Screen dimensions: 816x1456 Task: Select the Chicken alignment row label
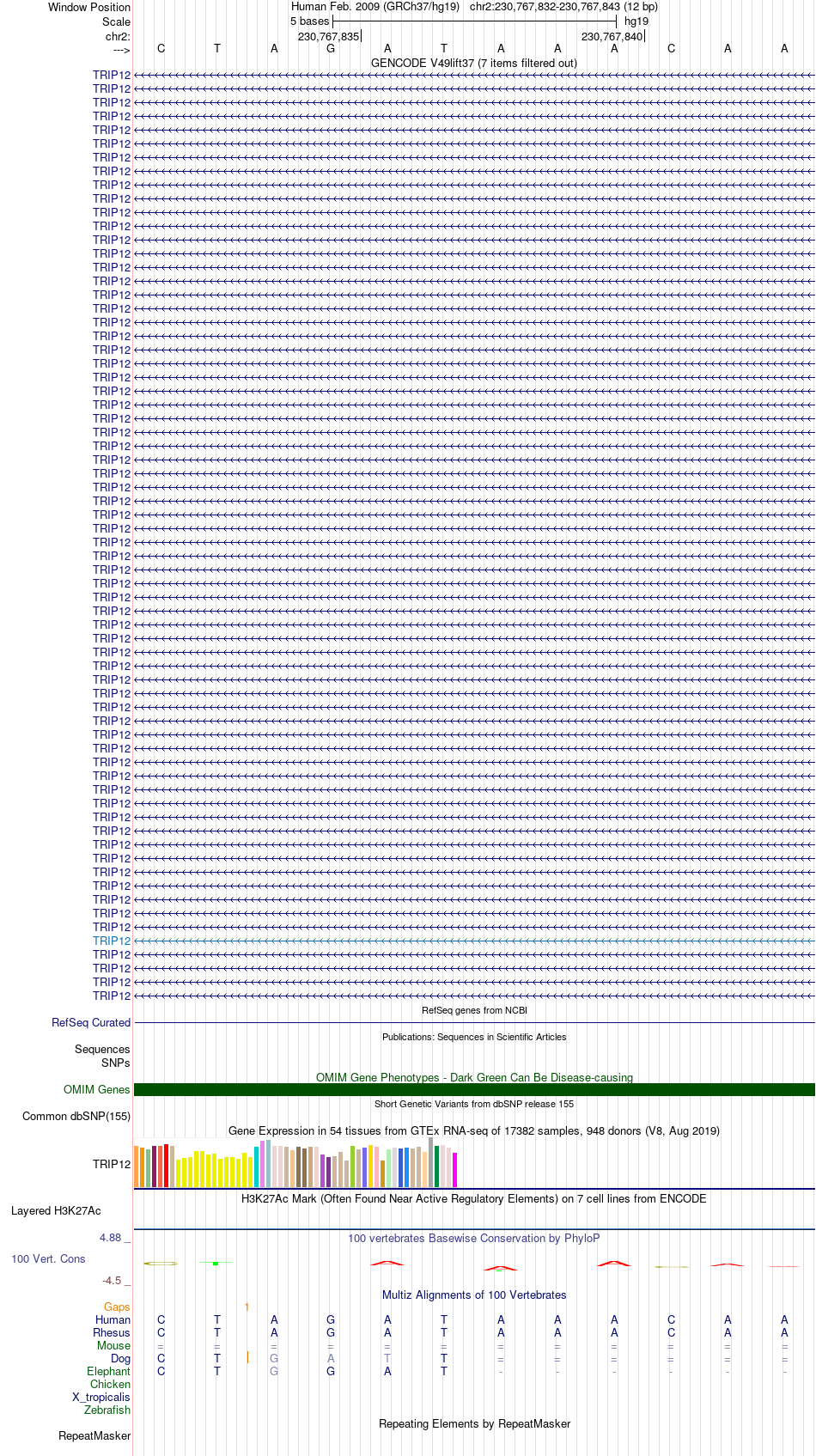[110, 1384]
